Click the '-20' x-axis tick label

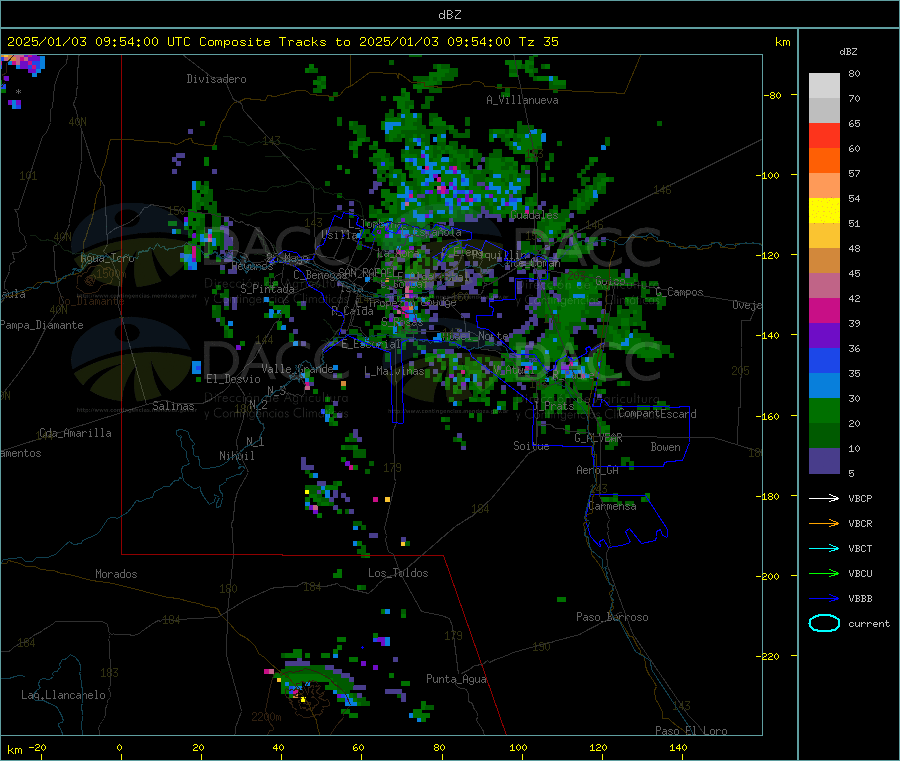point(37,747)
